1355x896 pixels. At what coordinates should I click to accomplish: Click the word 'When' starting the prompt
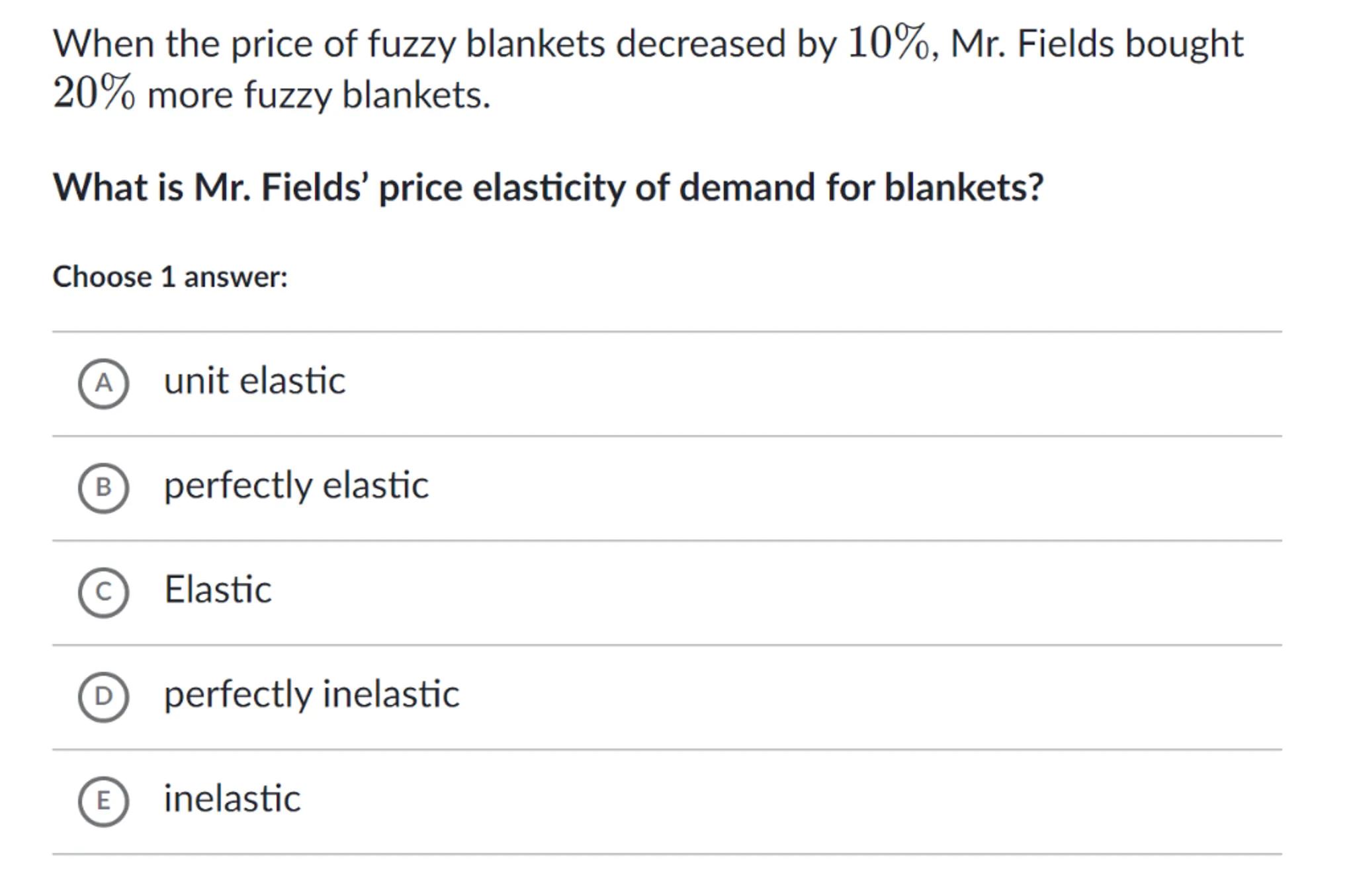(104, 44)
